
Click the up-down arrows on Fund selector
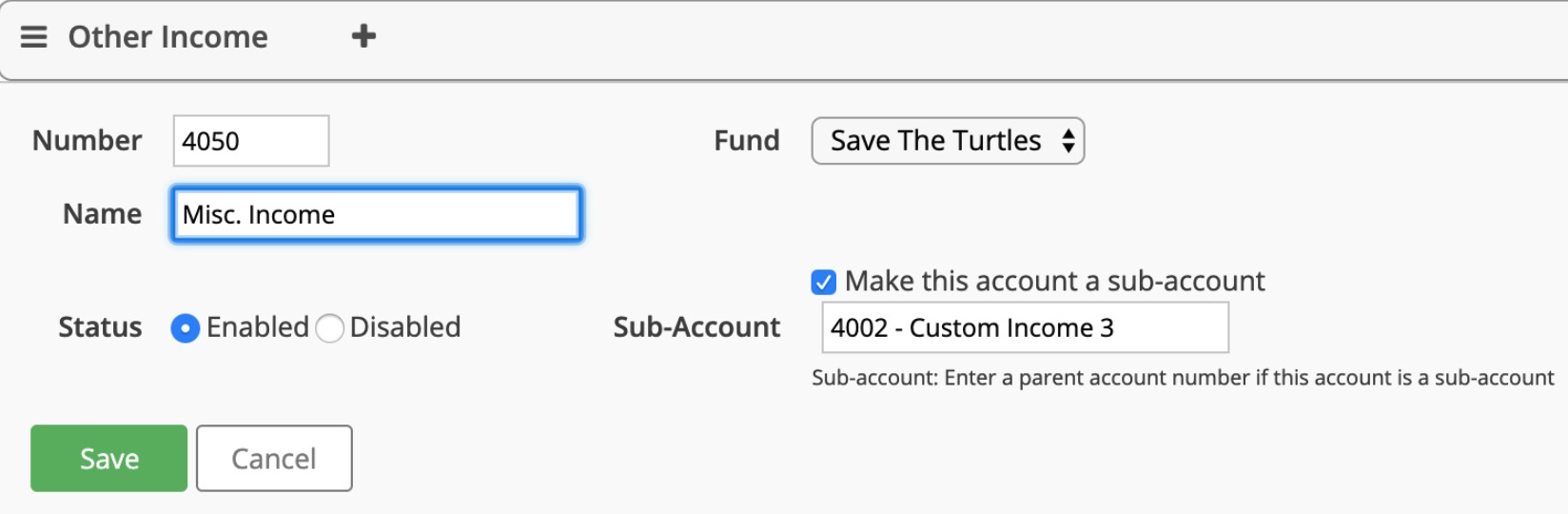point(1068,141)
